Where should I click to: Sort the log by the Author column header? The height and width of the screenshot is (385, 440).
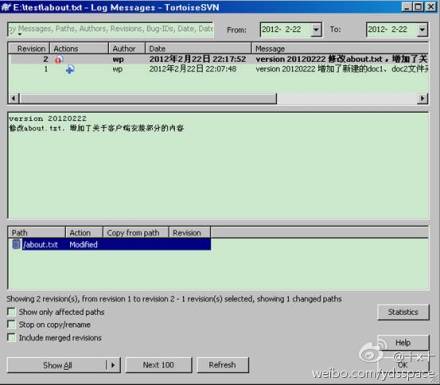click(x=127, y=49)
